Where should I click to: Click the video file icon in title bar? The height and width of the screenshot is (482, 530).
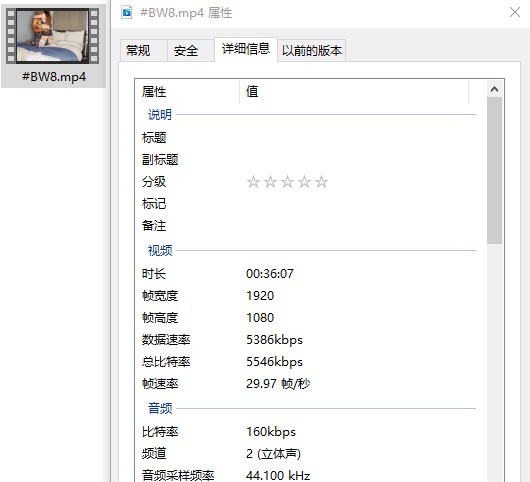(127, 13)
